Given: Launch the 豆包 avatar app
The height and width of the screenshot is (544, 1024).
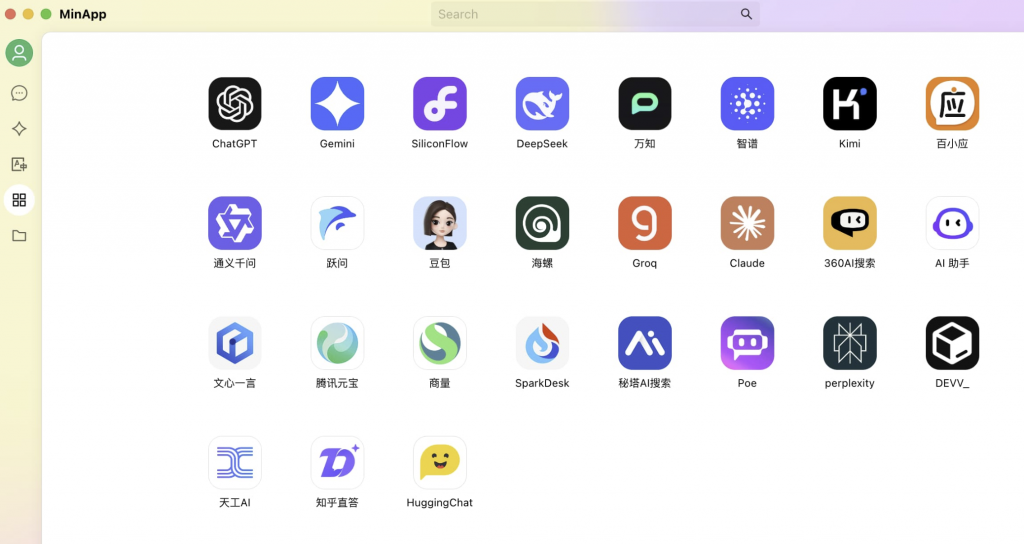Looking at the screenshot, I should coord(440,223).
